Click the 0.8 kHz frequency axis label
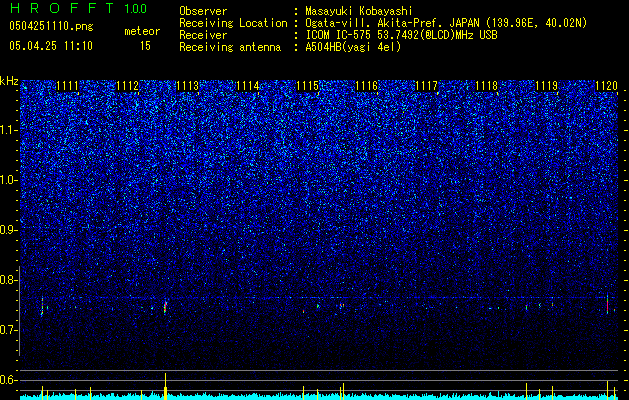Screen dimensions: 629x400 coord(9,280)
